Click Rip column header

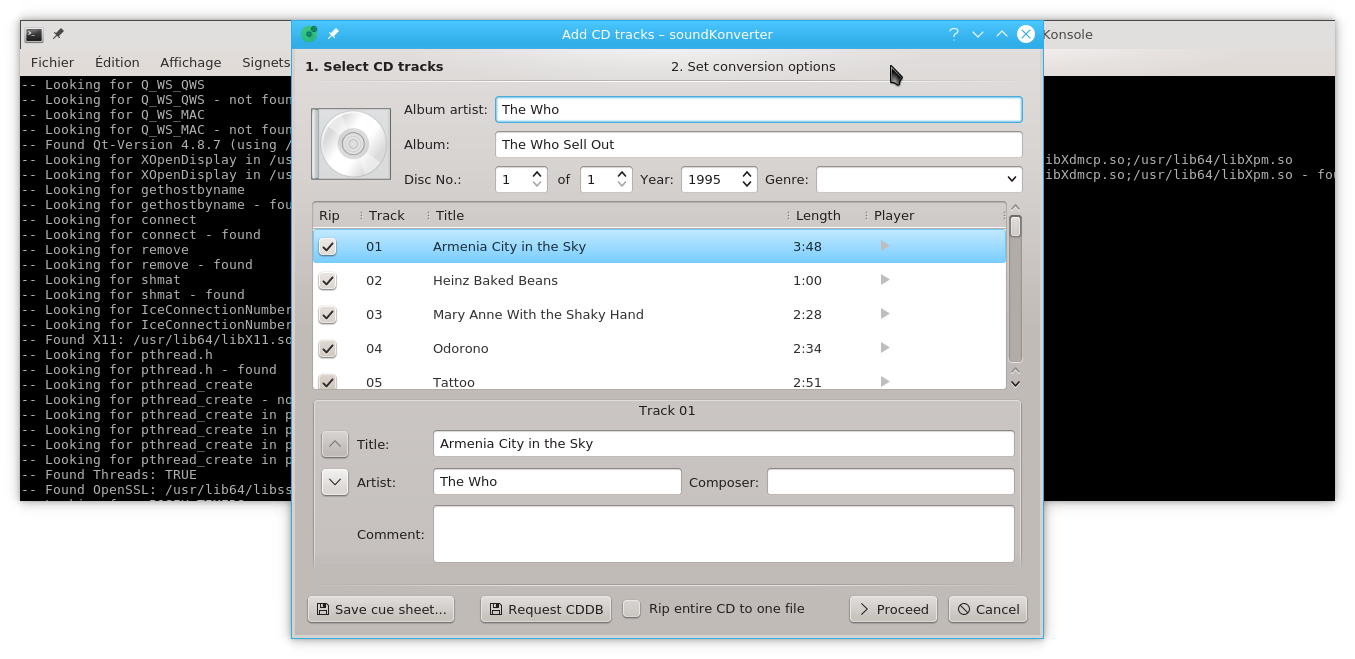337,215
